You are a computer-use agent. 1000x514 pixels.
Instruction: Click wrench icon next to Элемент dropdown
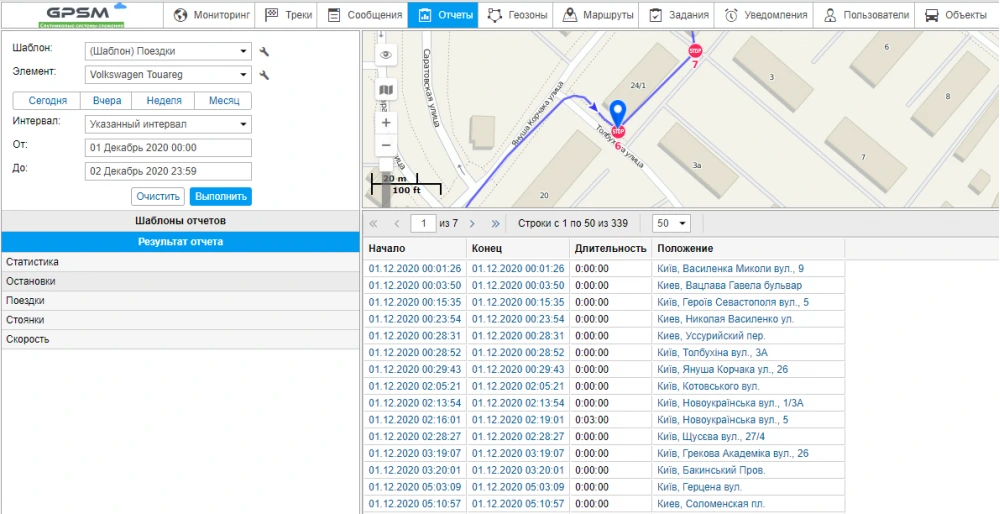tap(264, 75)
